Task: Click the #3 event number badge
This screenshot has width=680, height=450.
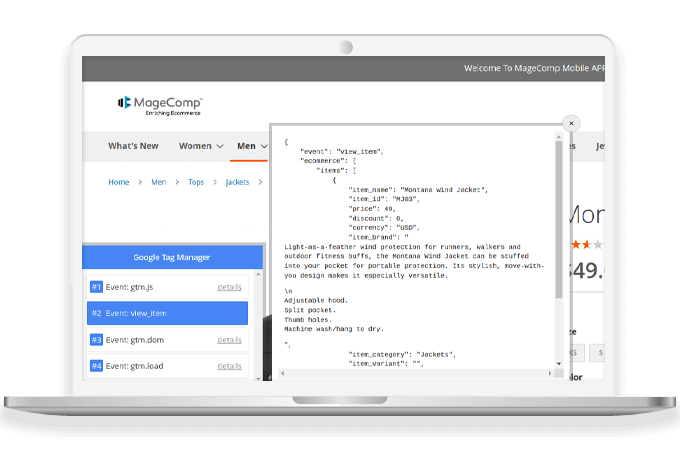Action: [96, 340]
